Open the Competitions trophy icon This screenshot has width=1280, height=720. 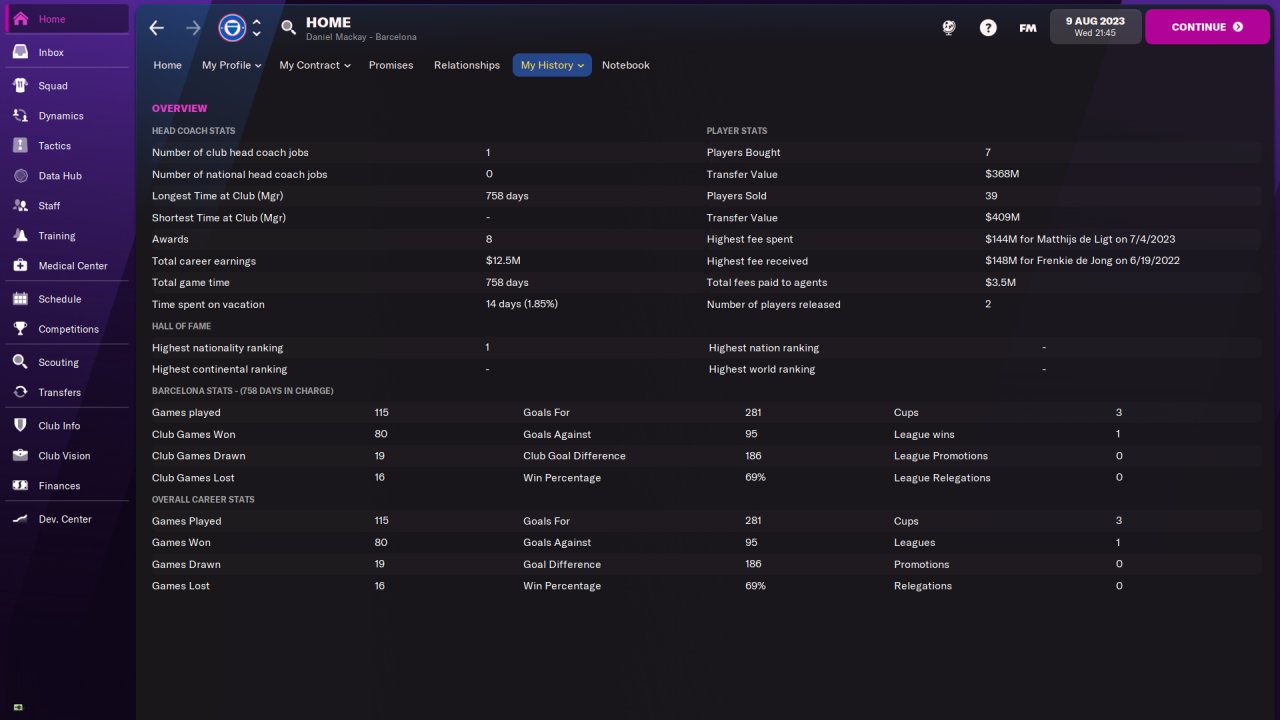[20, 329]
